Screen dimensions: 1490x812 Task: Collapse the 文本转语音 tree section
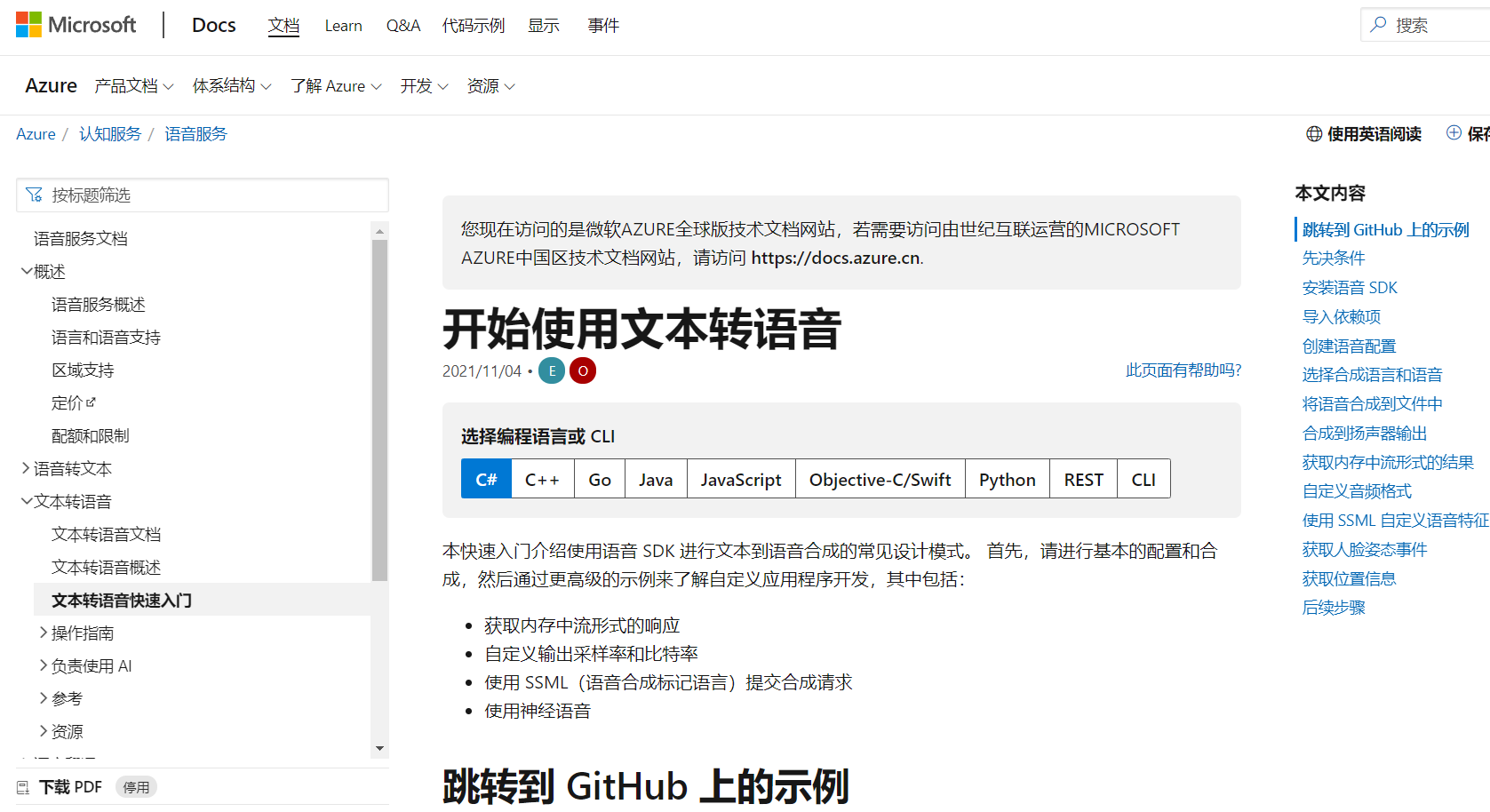tap(27, 501)
